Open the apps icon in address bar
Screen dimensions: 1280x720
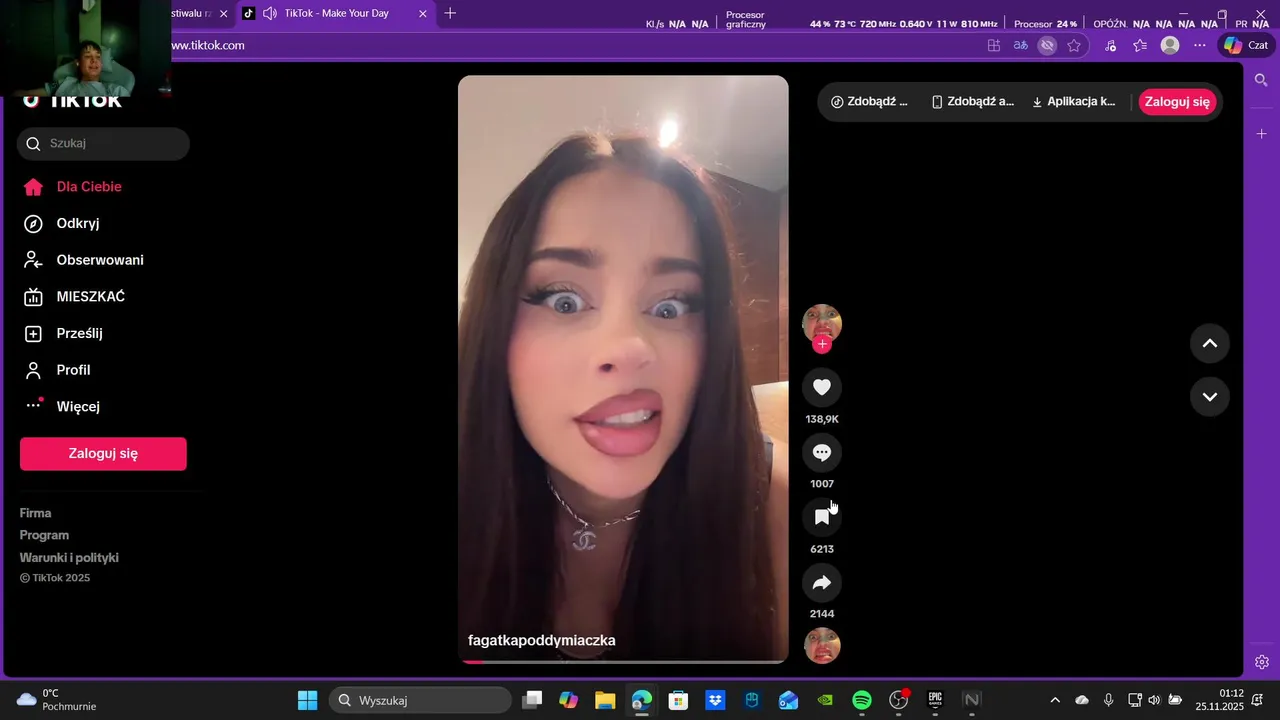coord(994,45)
